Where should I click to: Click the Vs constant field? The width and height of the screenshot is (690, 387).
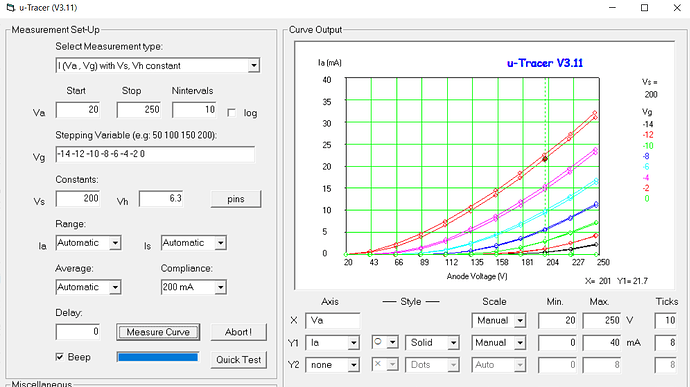click(x=78, y=199)
